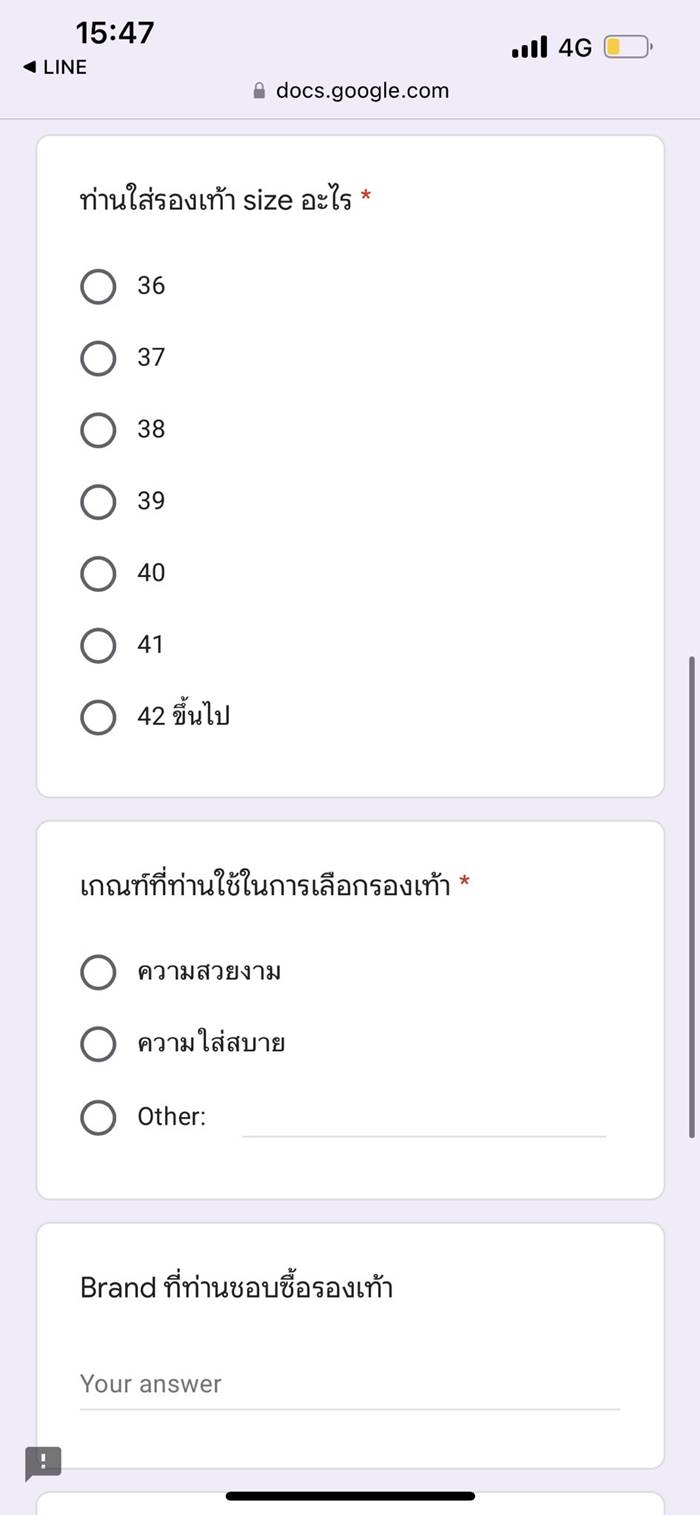Click the battery indicator icon
This screenshot has width=700, height=1515.
point(628,47)
